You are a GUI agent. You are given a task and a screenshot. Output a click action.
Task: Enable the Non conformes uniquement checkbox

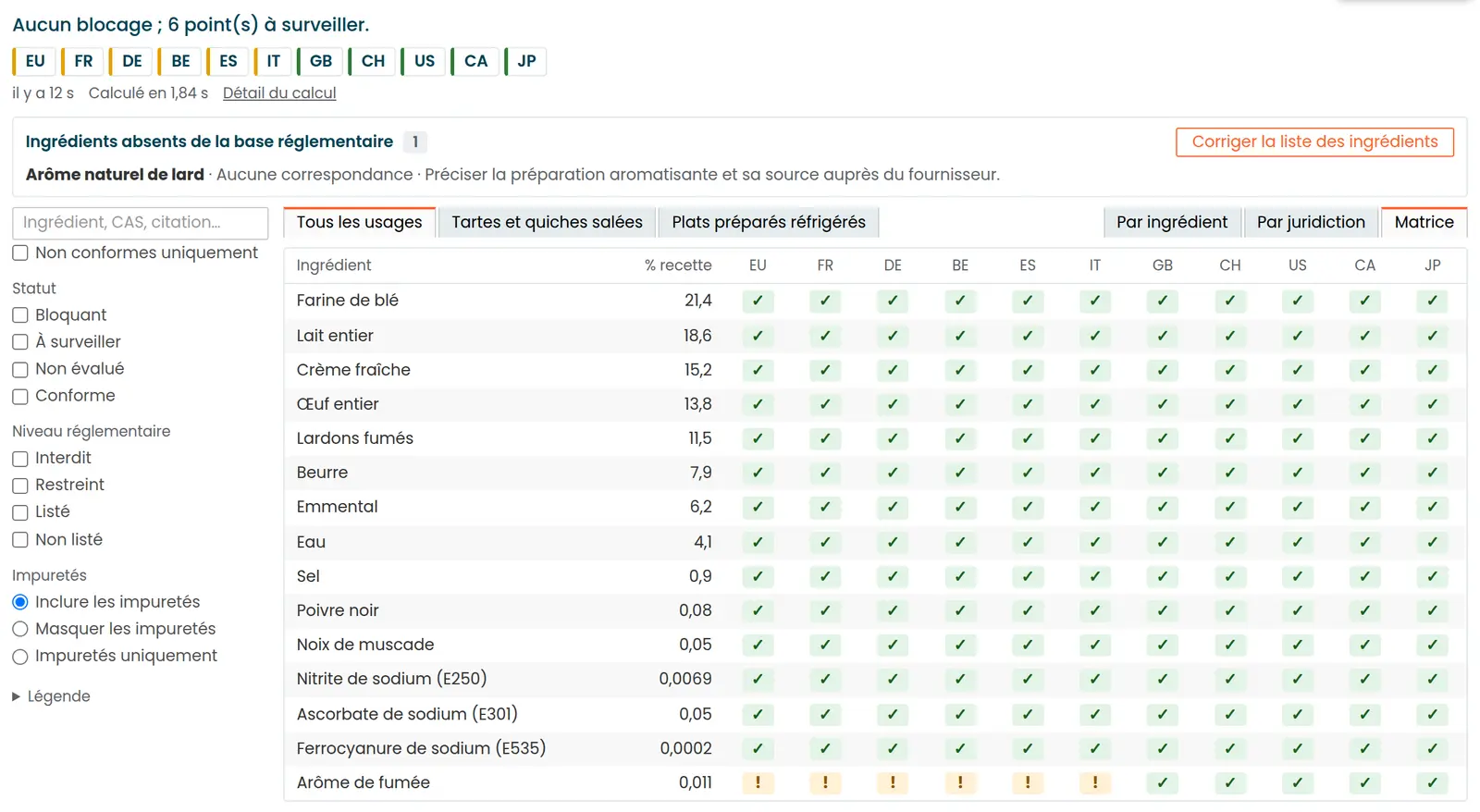click(x=20, y=253)
